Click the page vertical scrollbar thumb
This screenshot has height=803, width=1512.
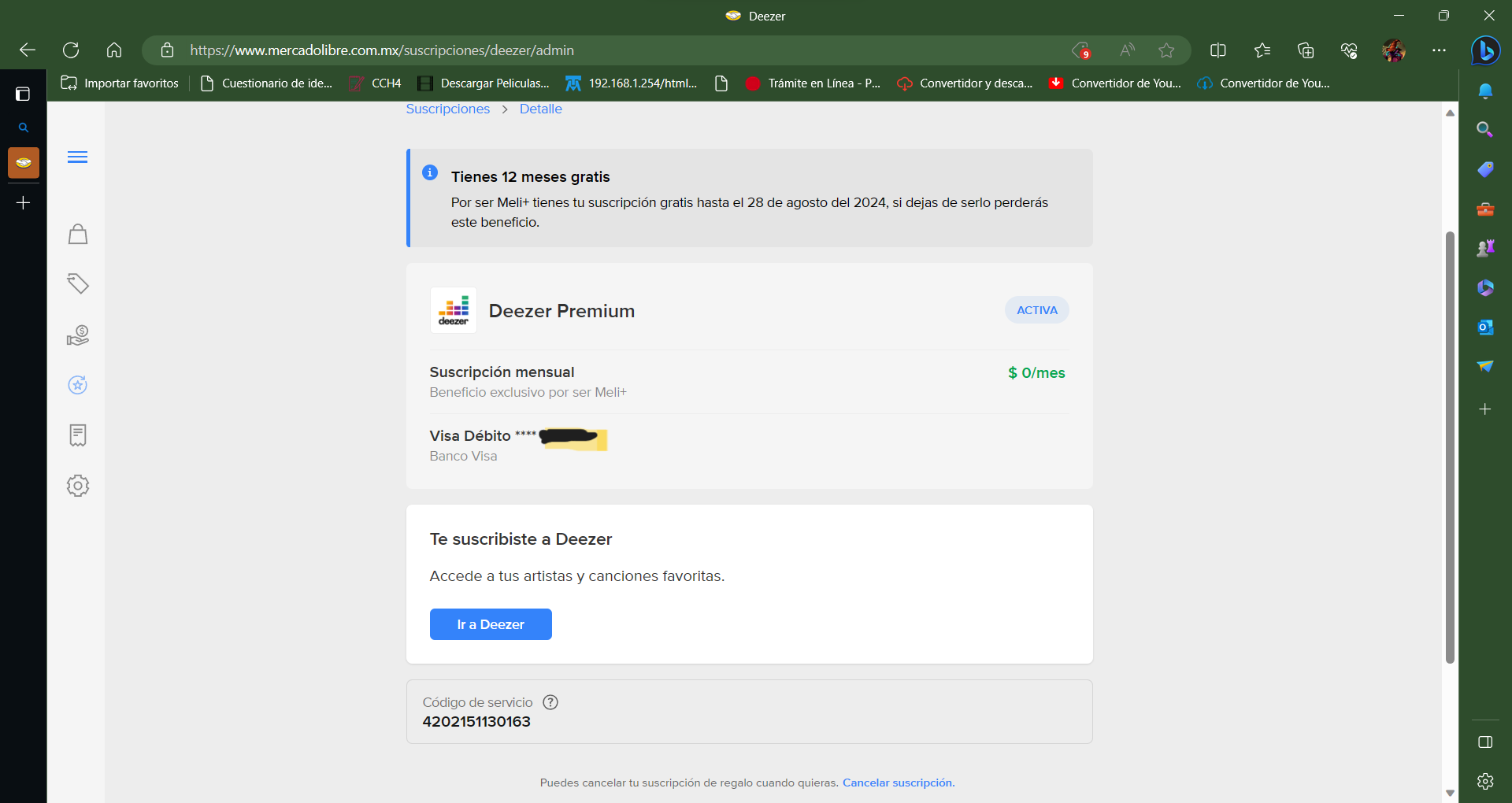coord(1450,447)
